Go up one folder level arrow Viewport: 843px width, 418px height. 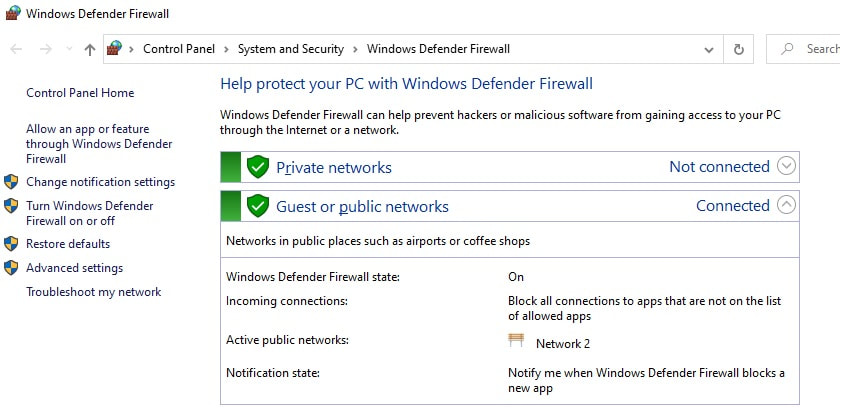pos(90,49)
